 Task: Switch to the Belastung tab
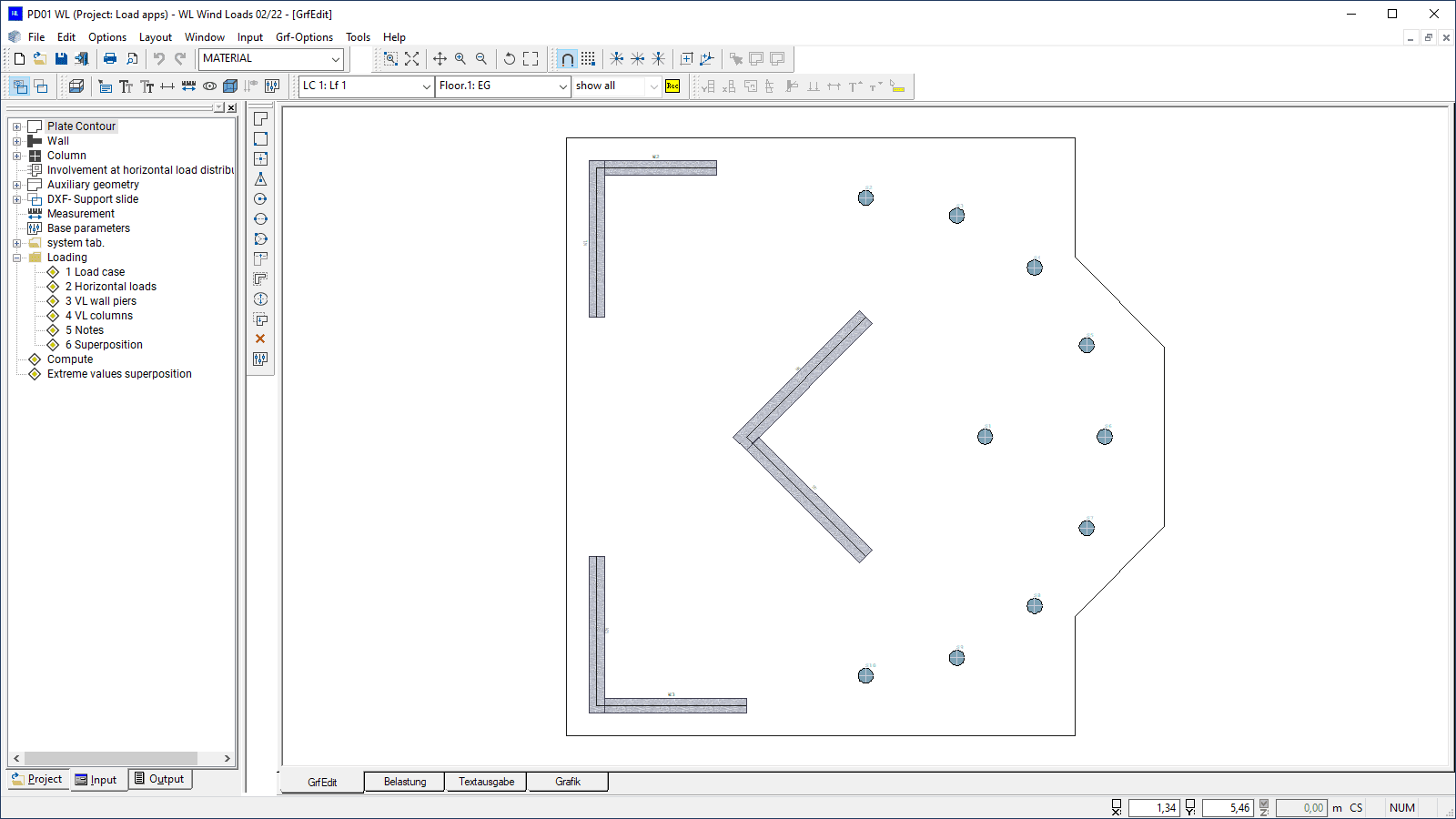405,782
